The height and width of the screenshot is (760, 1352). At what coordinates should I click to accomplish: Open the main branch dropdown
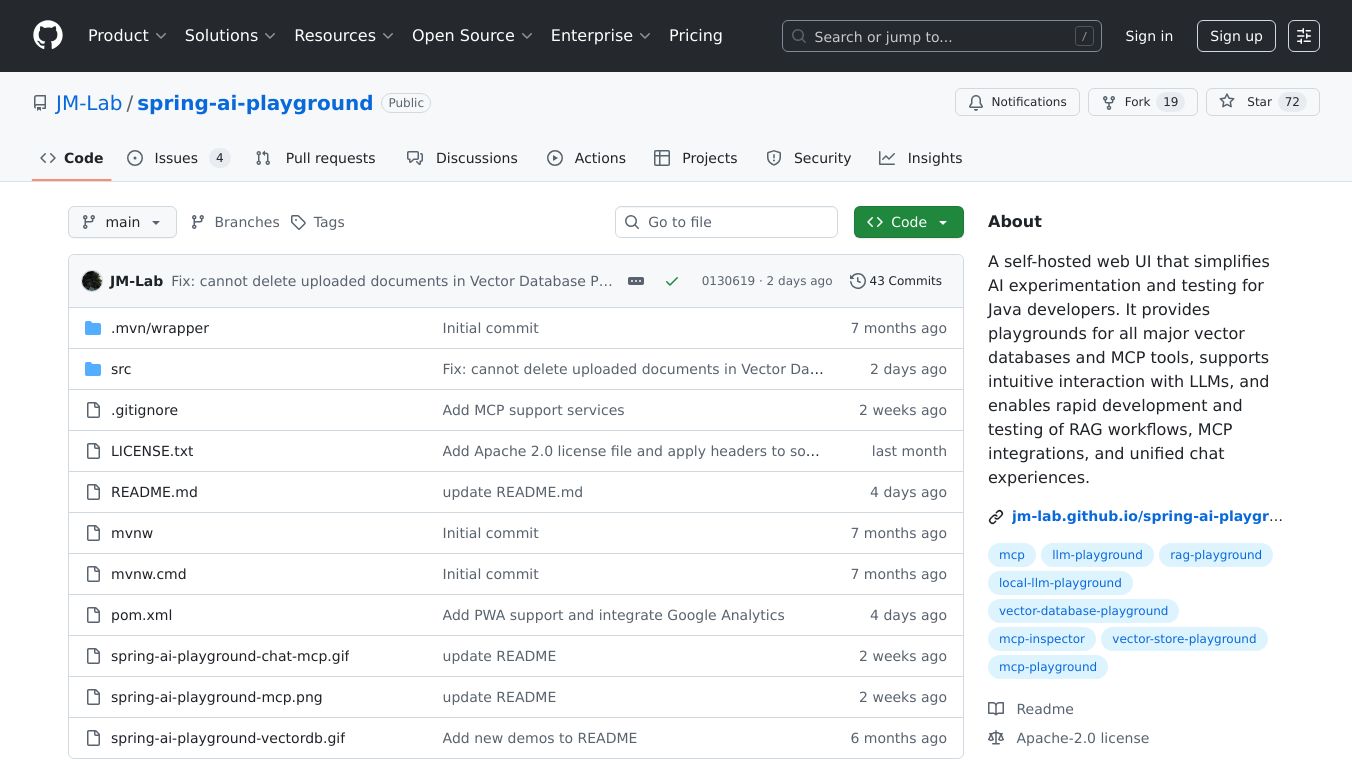[x=122, y=222]
